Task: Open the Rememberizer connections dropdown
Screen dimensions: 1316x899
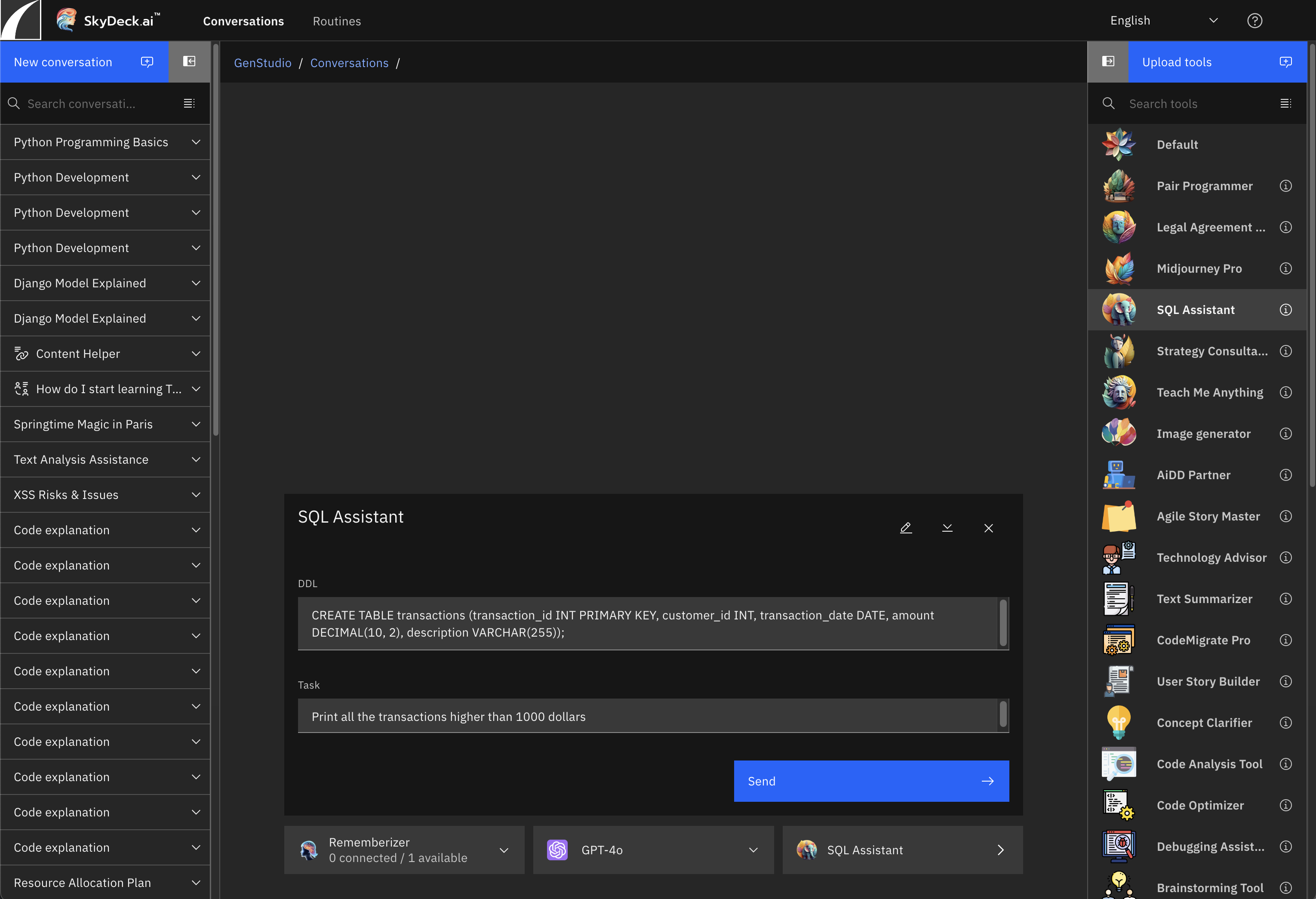Action: pyautogui.click(x=504, y=850)
